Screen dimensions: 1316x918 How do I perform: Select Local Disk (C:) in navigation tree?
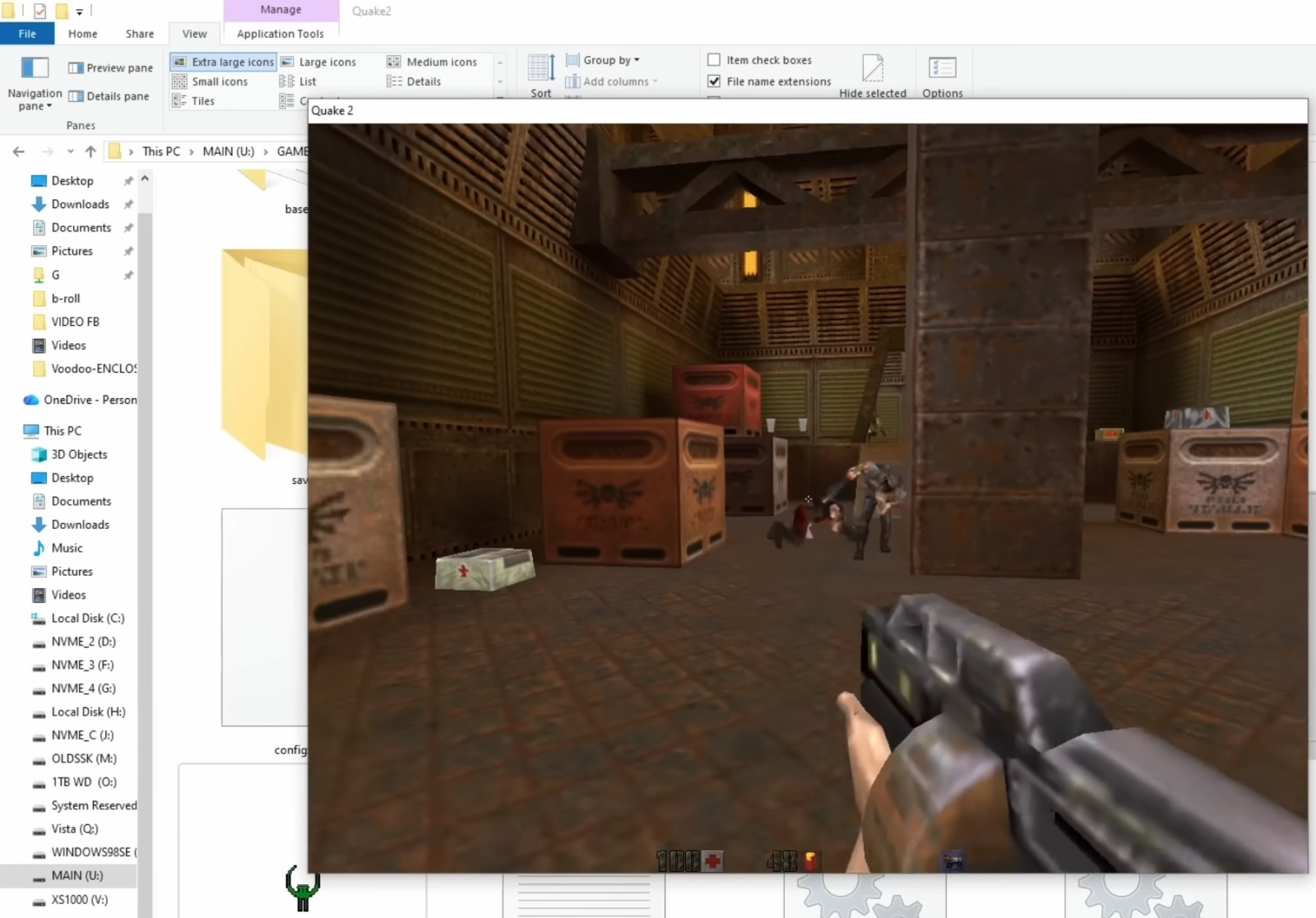tap(87, 619)
